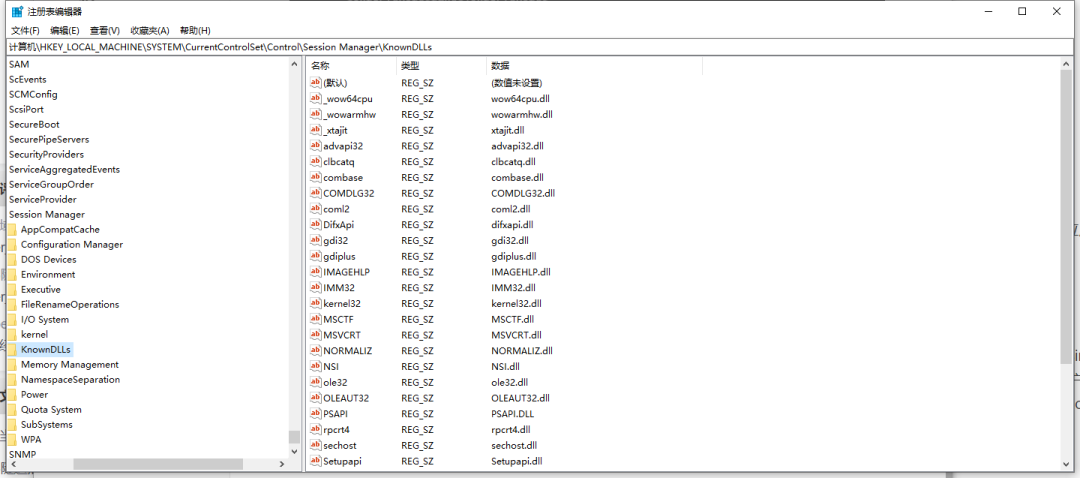Screen dimensions: 1080x478
Task: Click scroll-down arrow of tree pane scrollbar
Action: (294, 452)
